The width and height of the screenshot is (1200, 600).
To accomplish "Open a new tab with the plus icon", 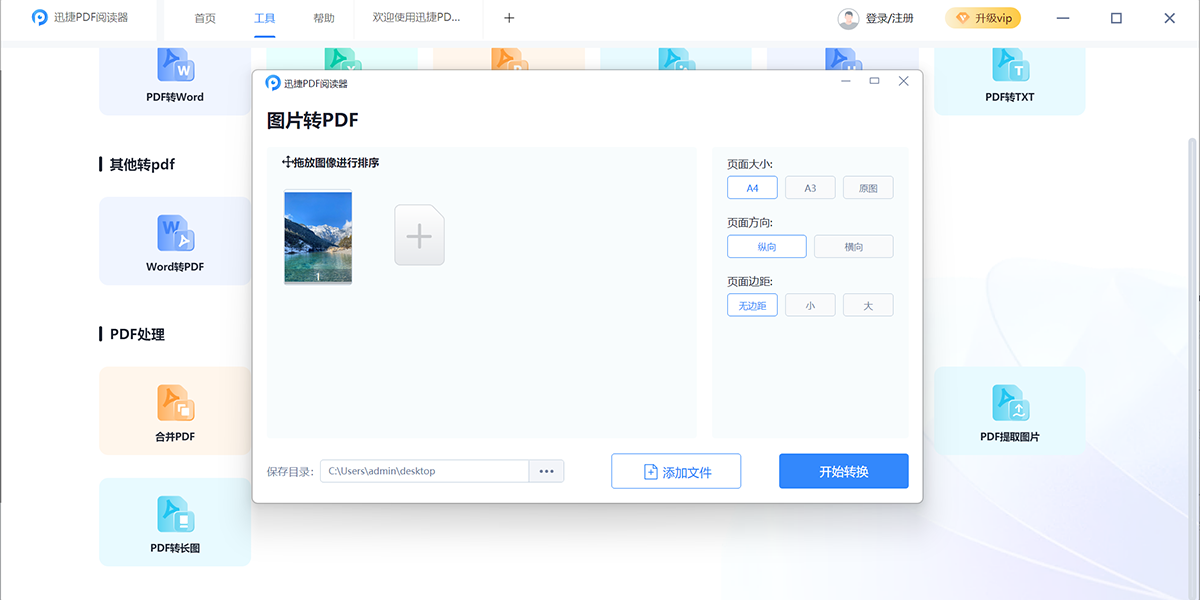I will [x=508, y=17].
